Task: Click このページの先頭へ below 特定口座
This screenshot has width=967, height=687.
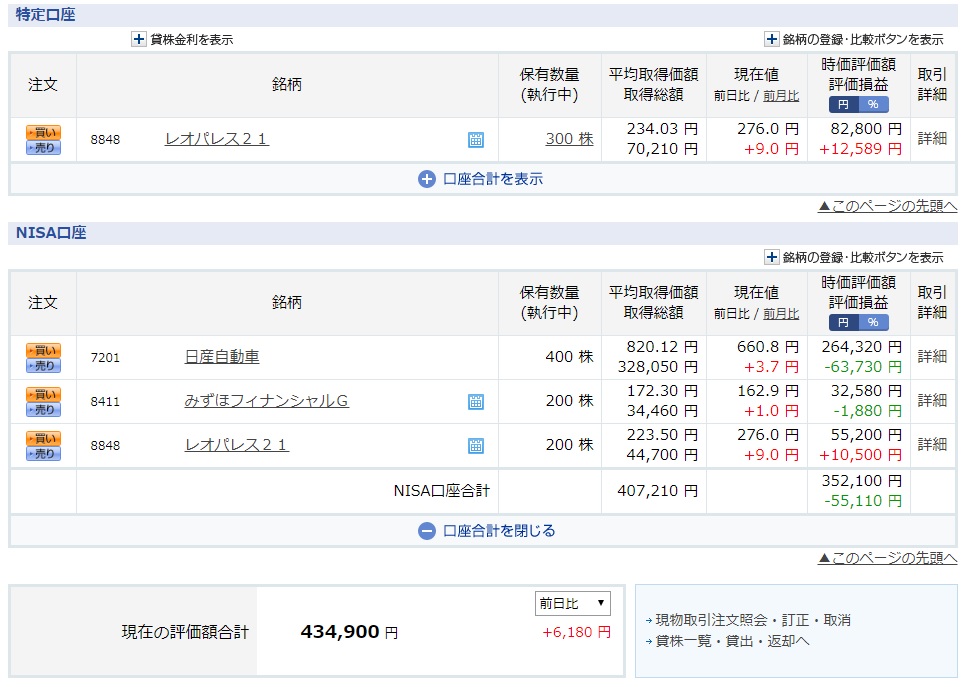Action: [887, 206]
